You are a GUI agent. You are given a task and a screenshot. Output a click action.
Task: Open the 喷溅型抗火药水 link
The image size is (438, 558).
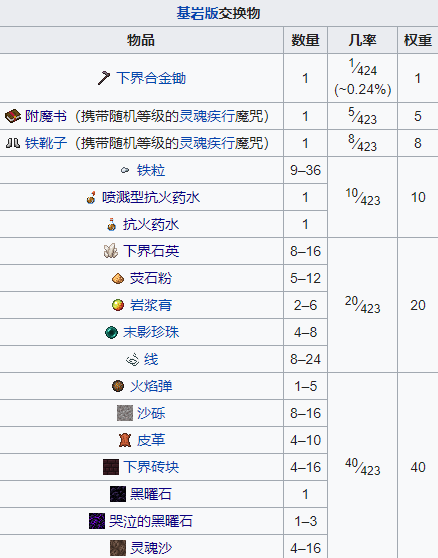click(151, 198)
